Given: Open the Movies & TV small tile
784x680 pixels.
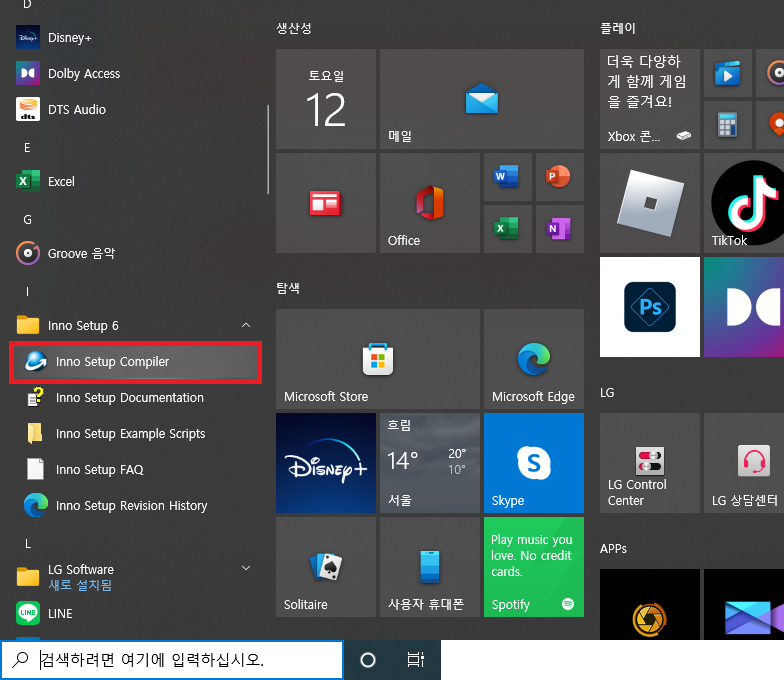Looking at the screenshot, I should click(x=728, y=73).
